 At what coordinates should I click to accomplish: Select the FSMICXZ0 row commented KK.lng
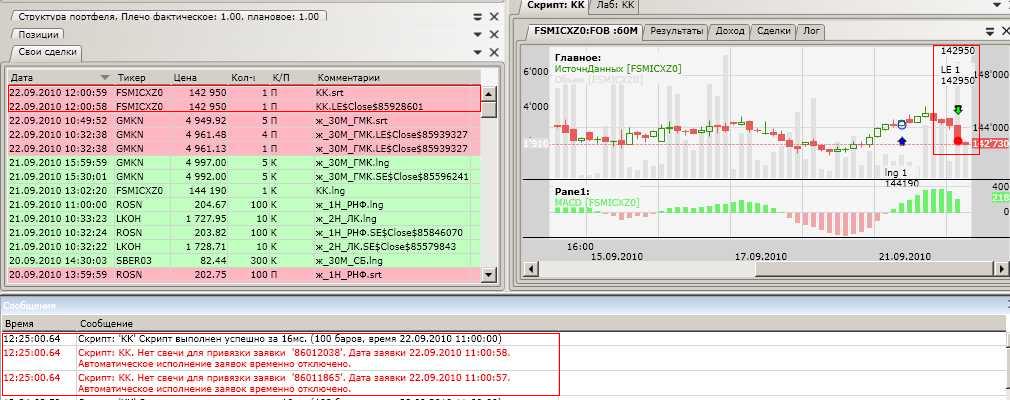[x=244, y=191]
